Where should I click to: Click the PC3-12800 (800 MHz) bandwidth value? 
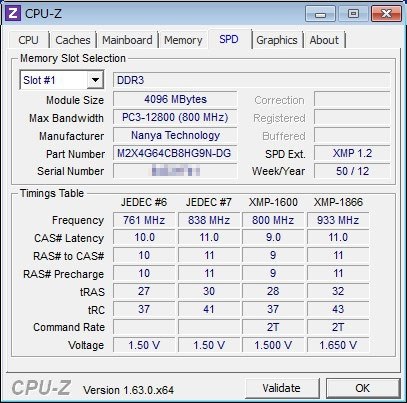pyautogui.click(x=175, y=117)
